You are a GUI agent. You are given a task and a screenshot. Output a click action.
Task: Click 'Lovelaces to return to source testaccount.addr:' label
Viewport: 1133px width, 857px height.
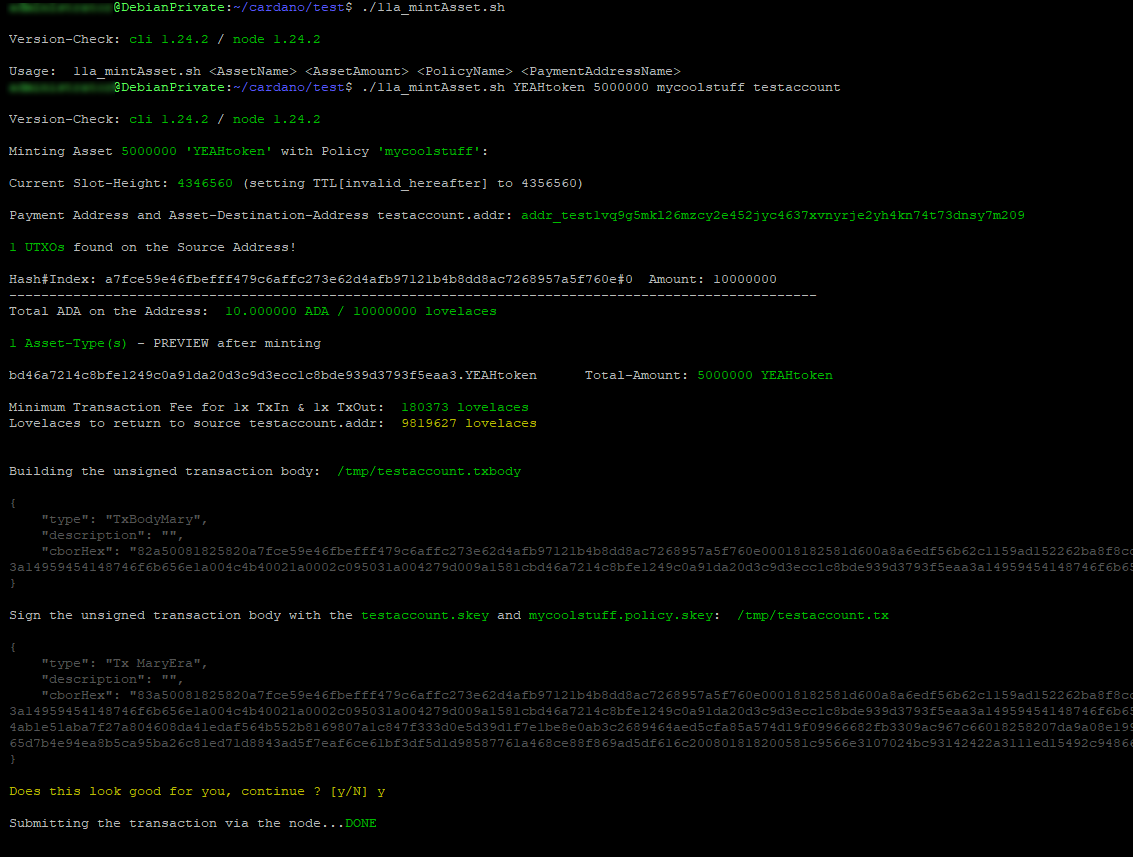pos(197,423)
